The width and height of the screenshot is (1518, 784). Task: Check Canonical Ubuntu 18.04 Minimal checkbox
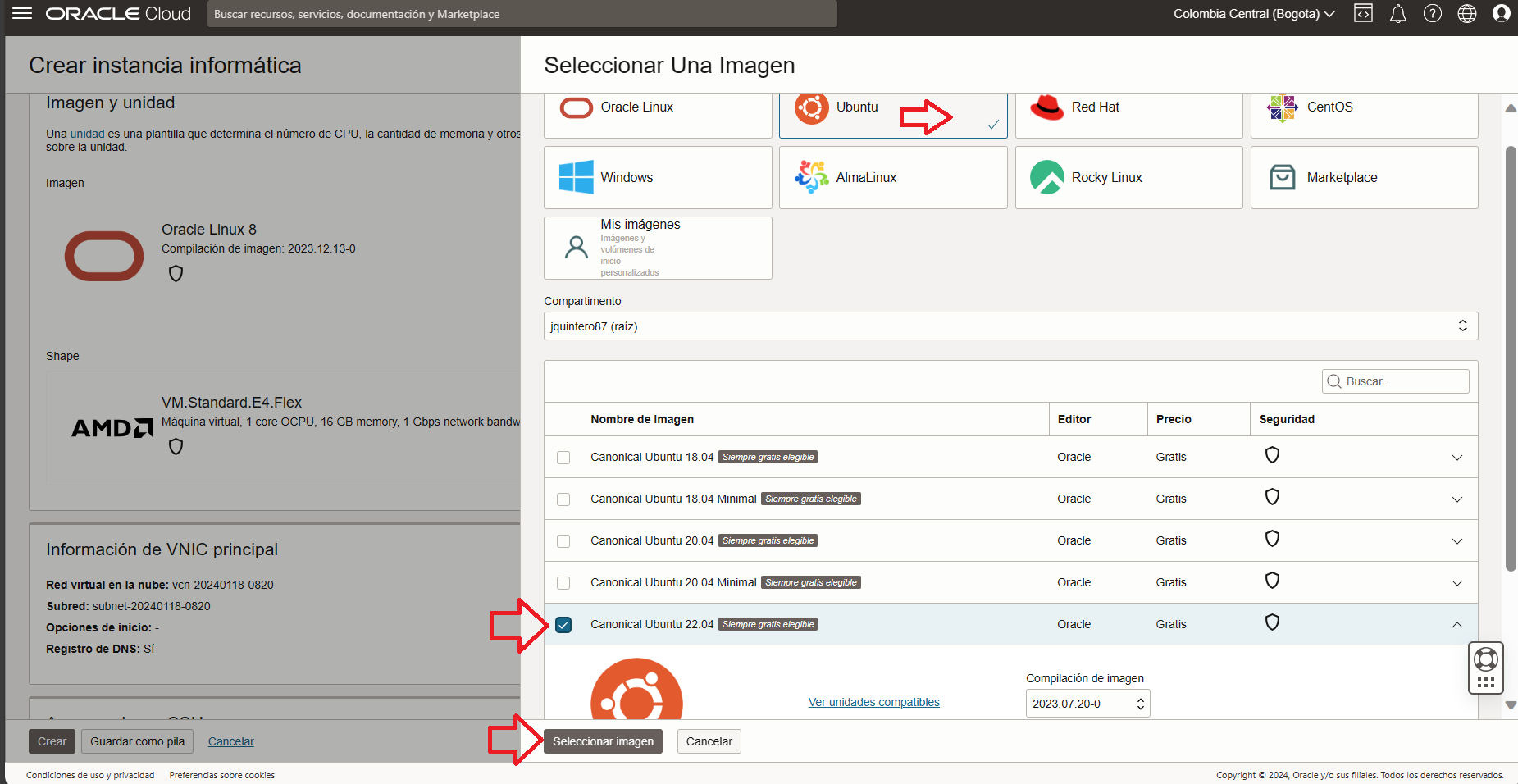(x=563, y=499)
